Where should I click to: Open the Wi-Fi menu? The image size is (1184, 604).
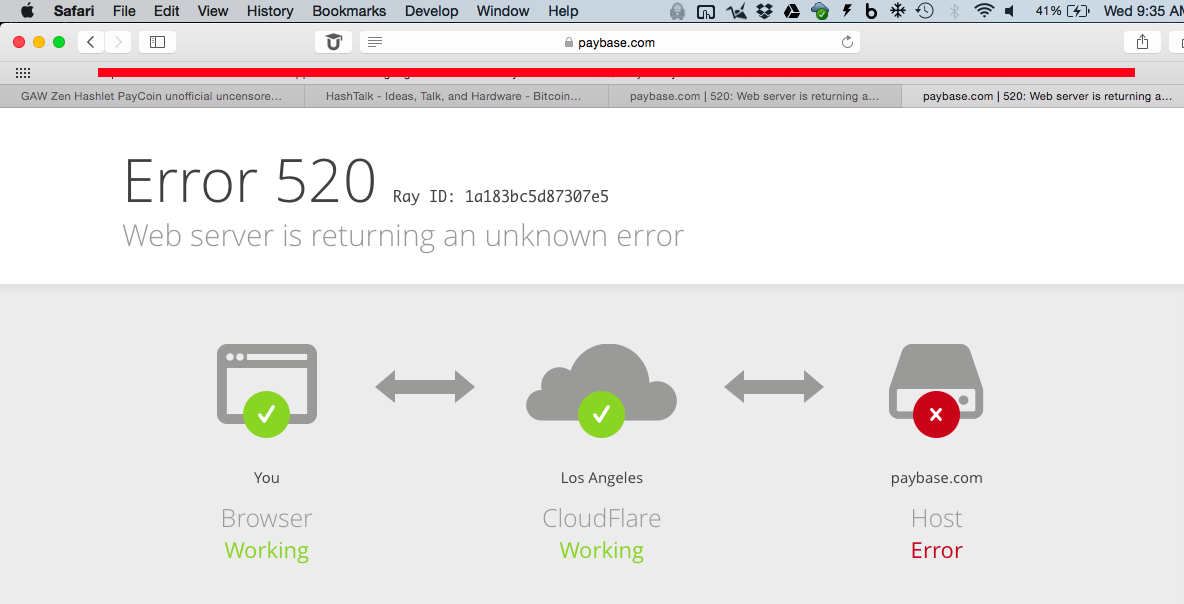(983, 11)
